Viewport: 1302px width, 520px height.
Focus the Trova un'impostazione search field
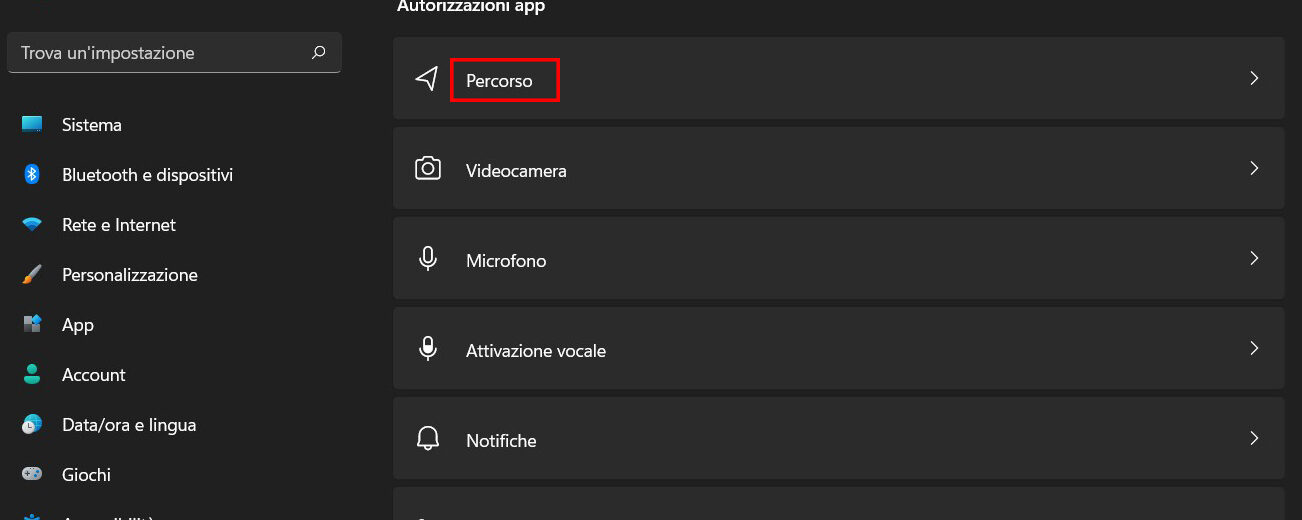pos(160,53)
